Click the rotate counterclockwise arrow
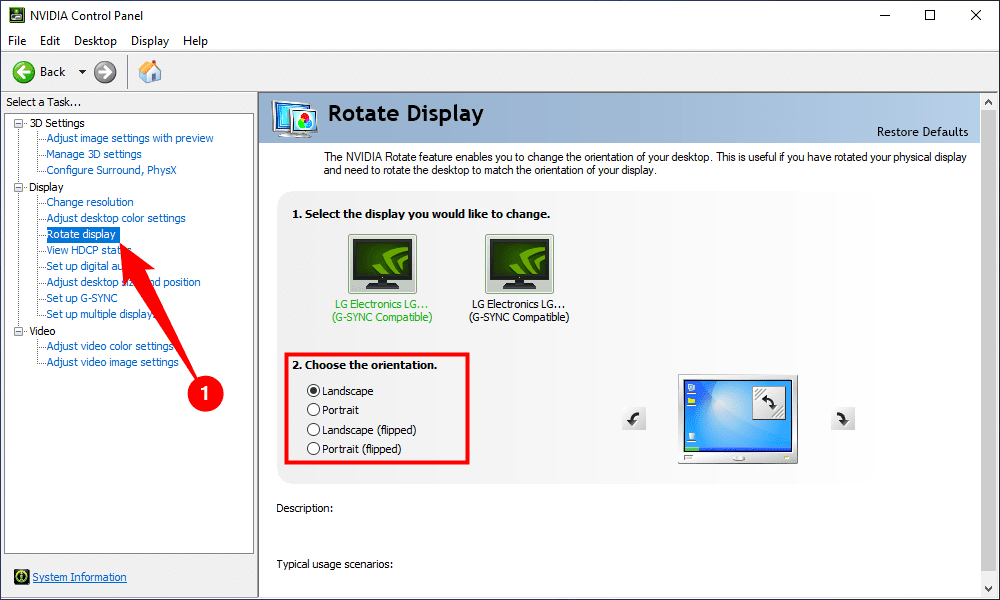This screenshot has width=1000, height=600. pyautogui.click(x=634, y=419)
